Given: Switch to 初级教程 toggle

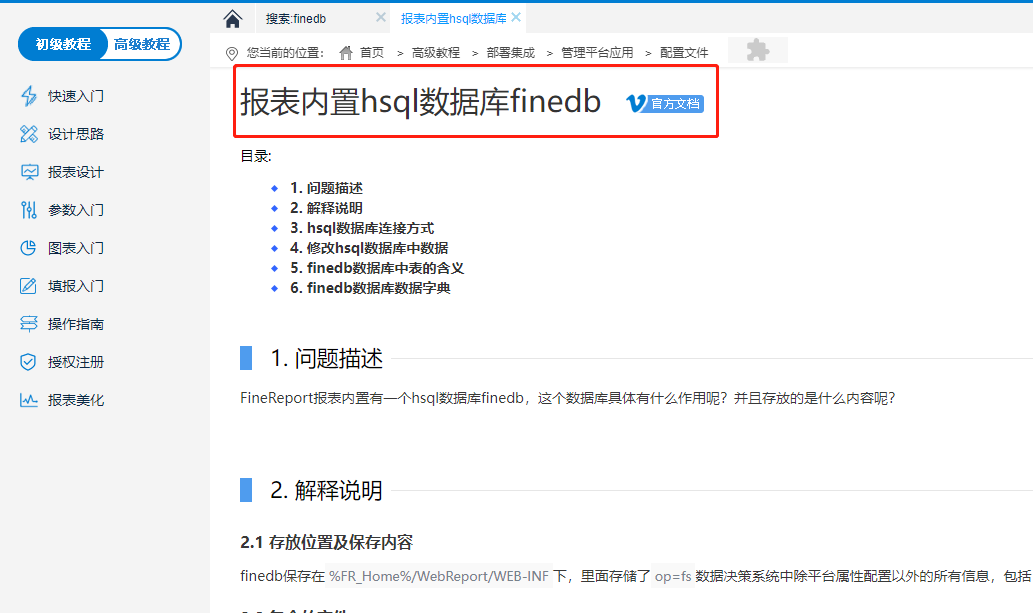Looking at the screenshot, I should click(63, 44).
